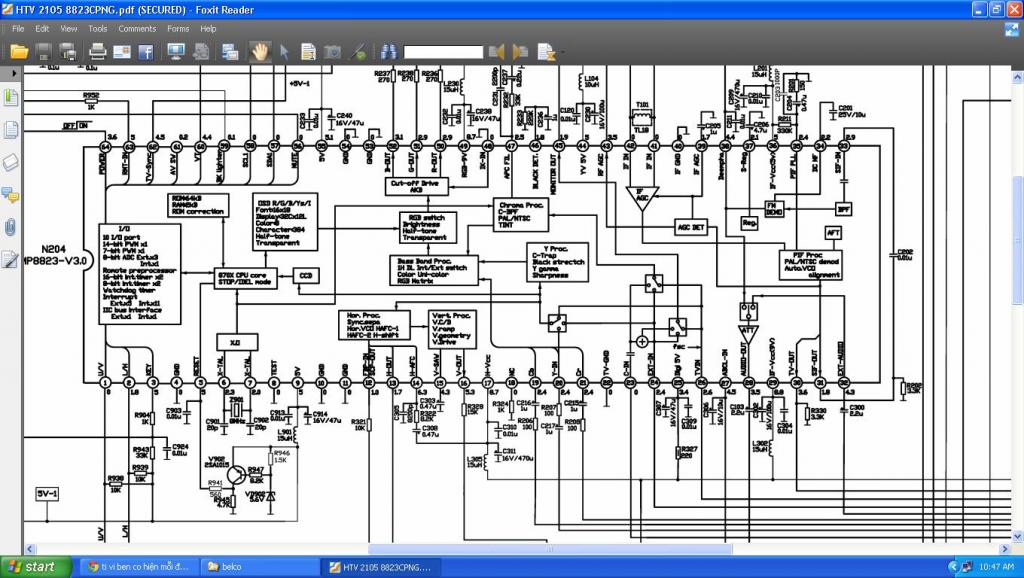Viewport: 1024px width, 578px height.
Task: Click the 'CCD' block in schematic
Action: click(306, 276)
